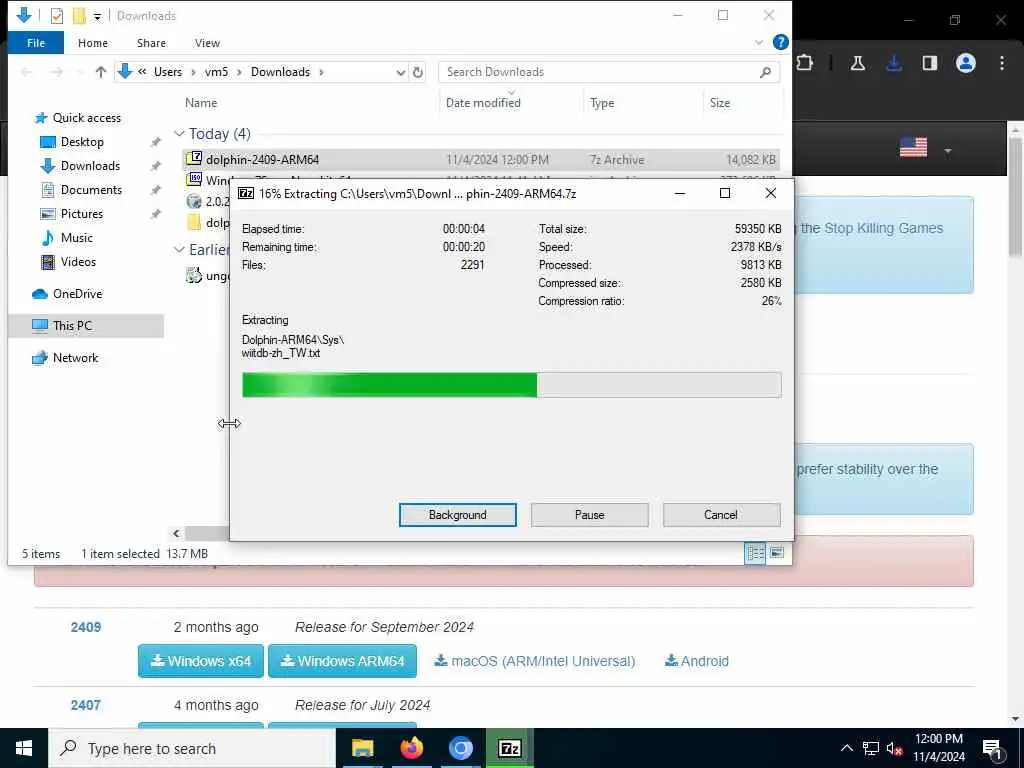This screenshot has width=1024, height=768.
Task: Send extraction to Background
Action: (x=457, y=515)
